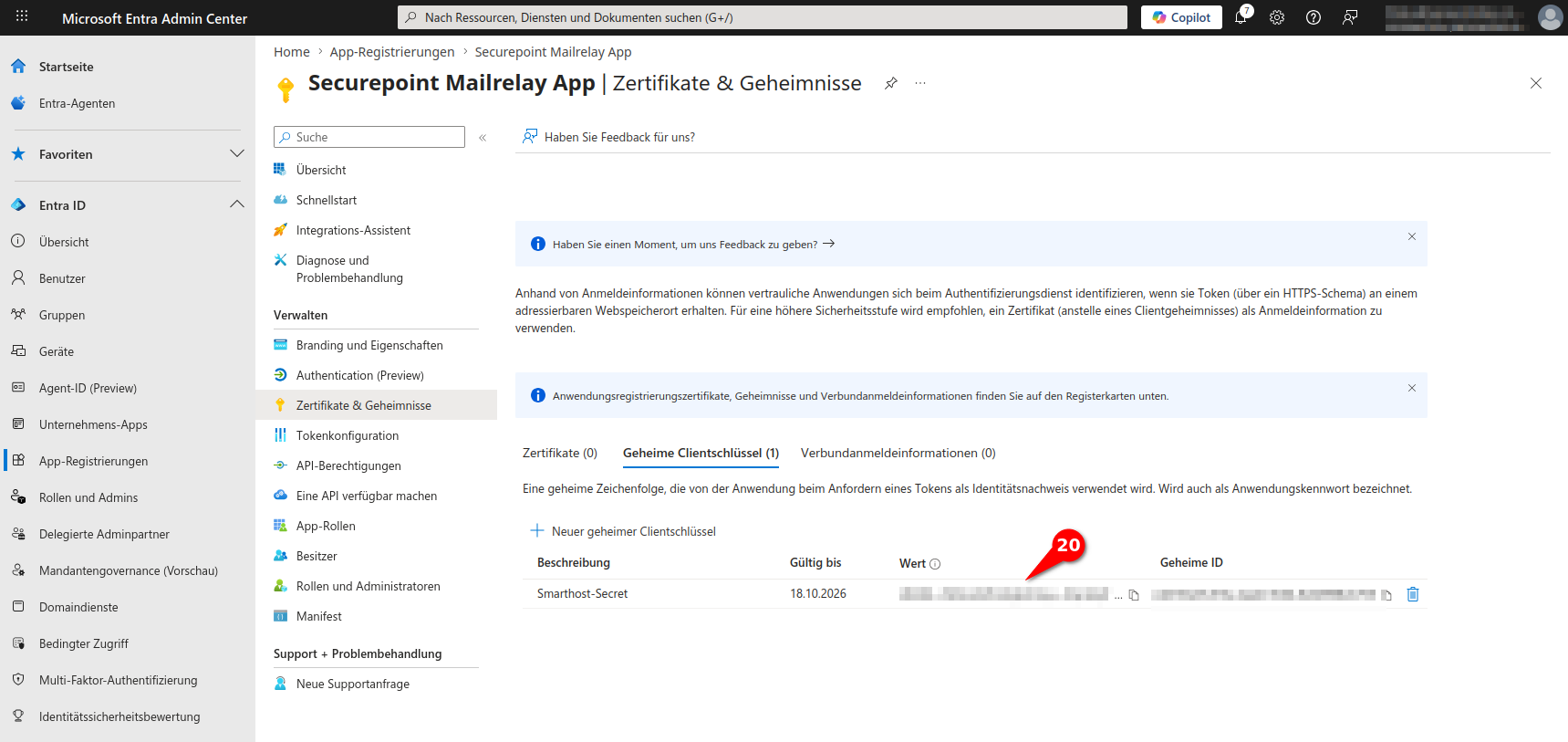Copy the secret value to clipboard
Viewport: 1568px width, 742px height.
tap(1134, 595)
